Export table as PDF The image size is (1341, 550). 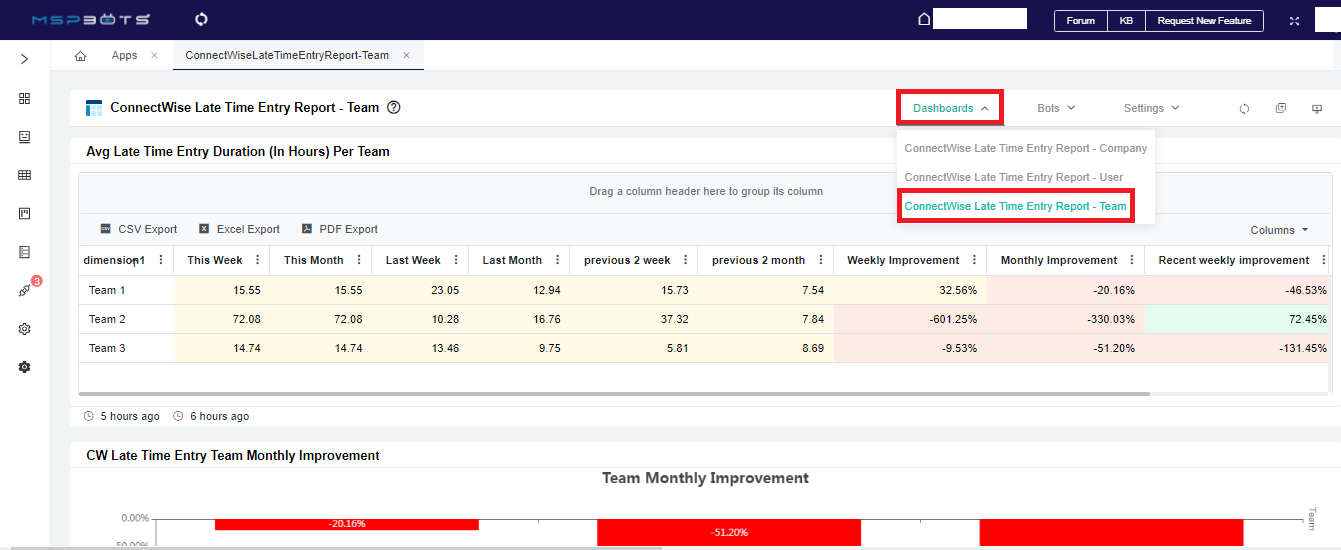click(x=340, y=229)
